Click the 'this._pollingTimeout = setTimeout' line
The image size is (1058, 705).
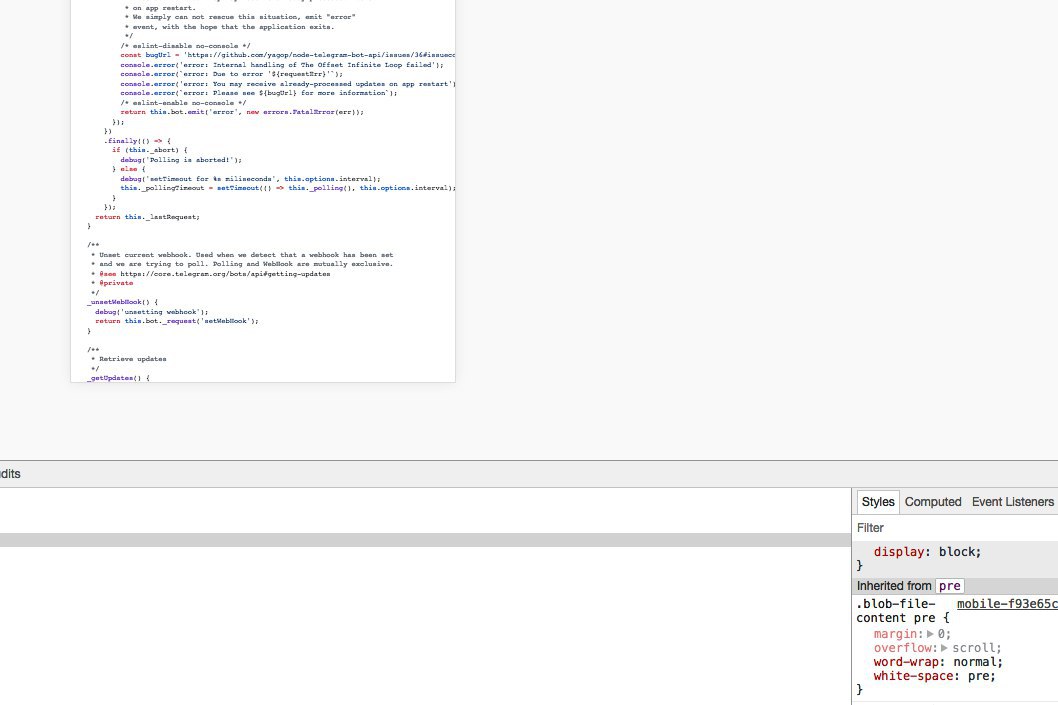click(x=287, y=188)
